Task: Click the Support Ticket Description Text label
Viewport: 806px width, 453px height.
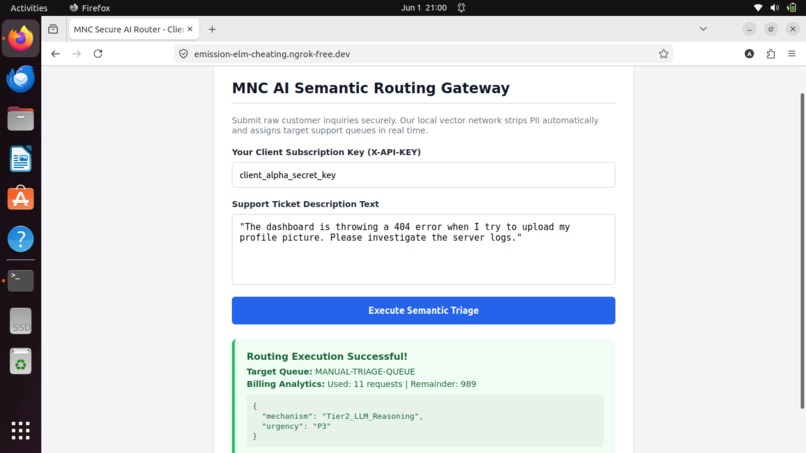Action: click(305, 204)
